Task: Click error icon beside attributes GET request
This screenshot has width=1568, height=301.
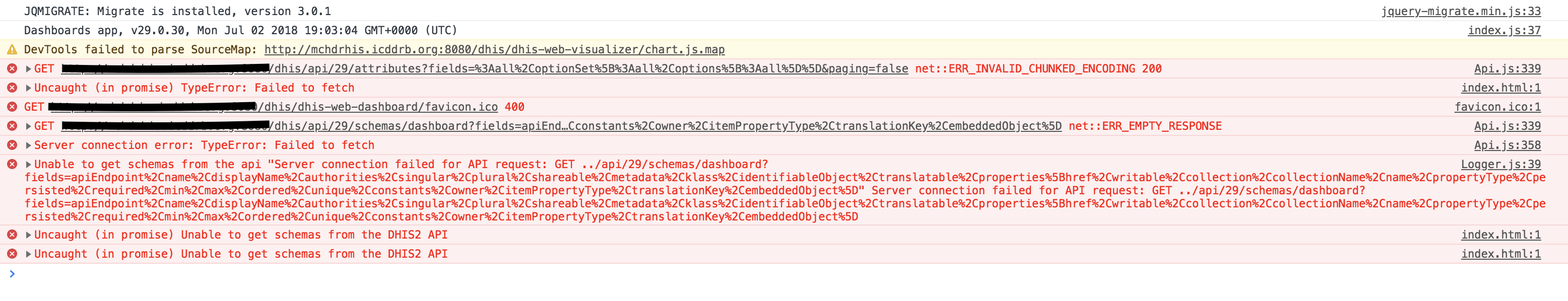Action: click(x=12, y=69)
